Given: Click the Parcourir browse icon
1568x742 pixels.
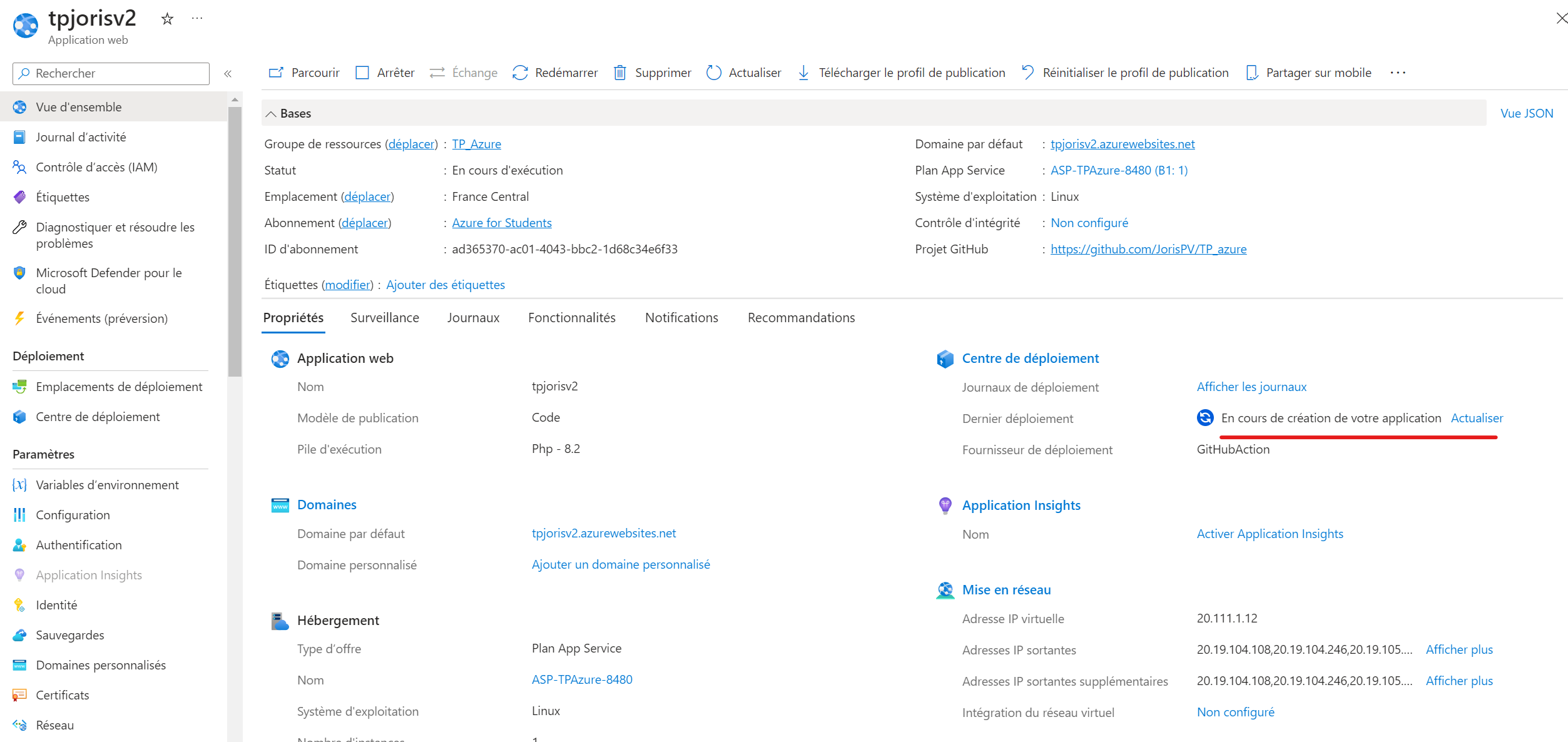Looking at the screenshot, I should [276, 73].
